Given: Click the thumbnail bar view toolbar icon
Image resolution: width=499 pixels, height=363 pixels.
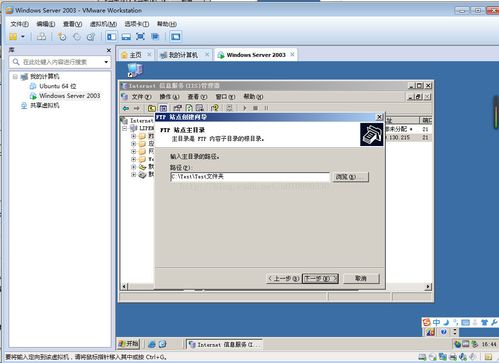Looking at the screenshot, I should pyautogui.click(x=126, y=36).
